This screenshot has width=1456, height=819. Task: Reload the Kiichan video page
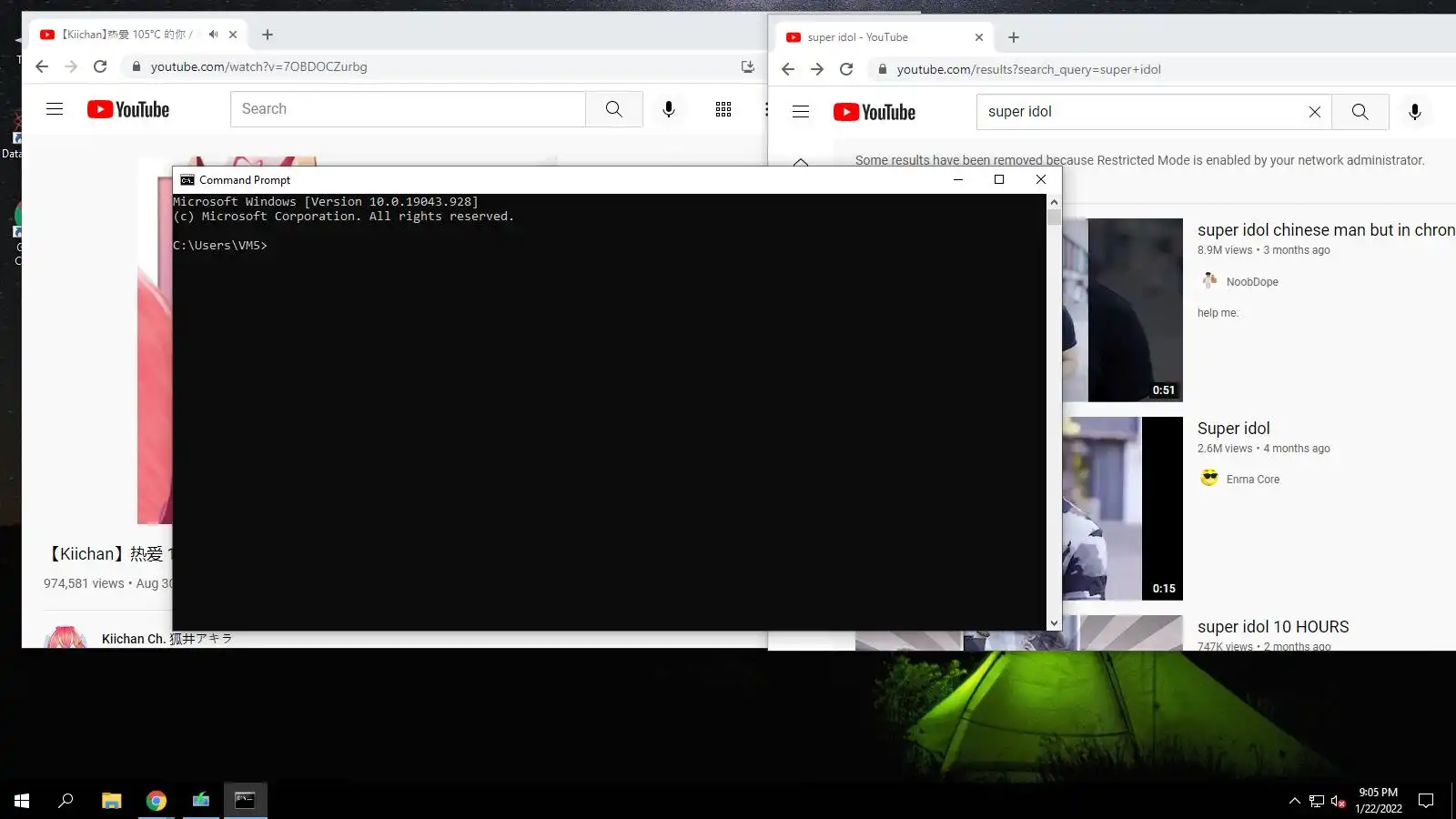pos(100,66)
